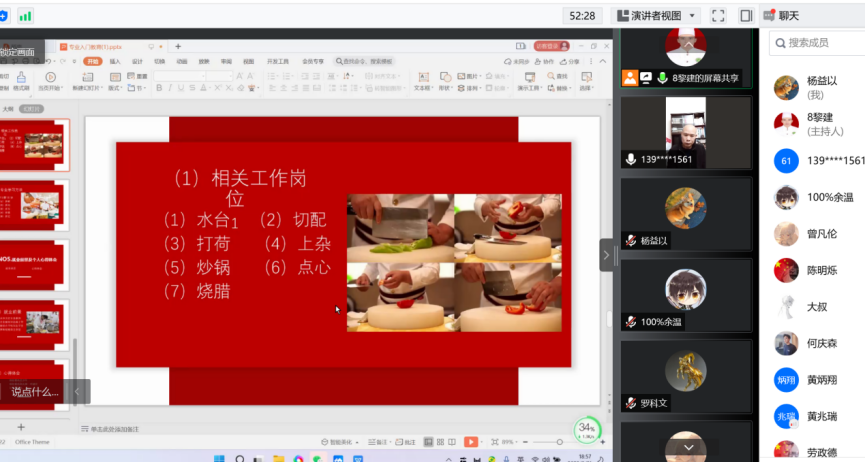Click the green signal strength icon
Image resolution: width=865 pixels, height=462 pixels.
tap(25, 15)
